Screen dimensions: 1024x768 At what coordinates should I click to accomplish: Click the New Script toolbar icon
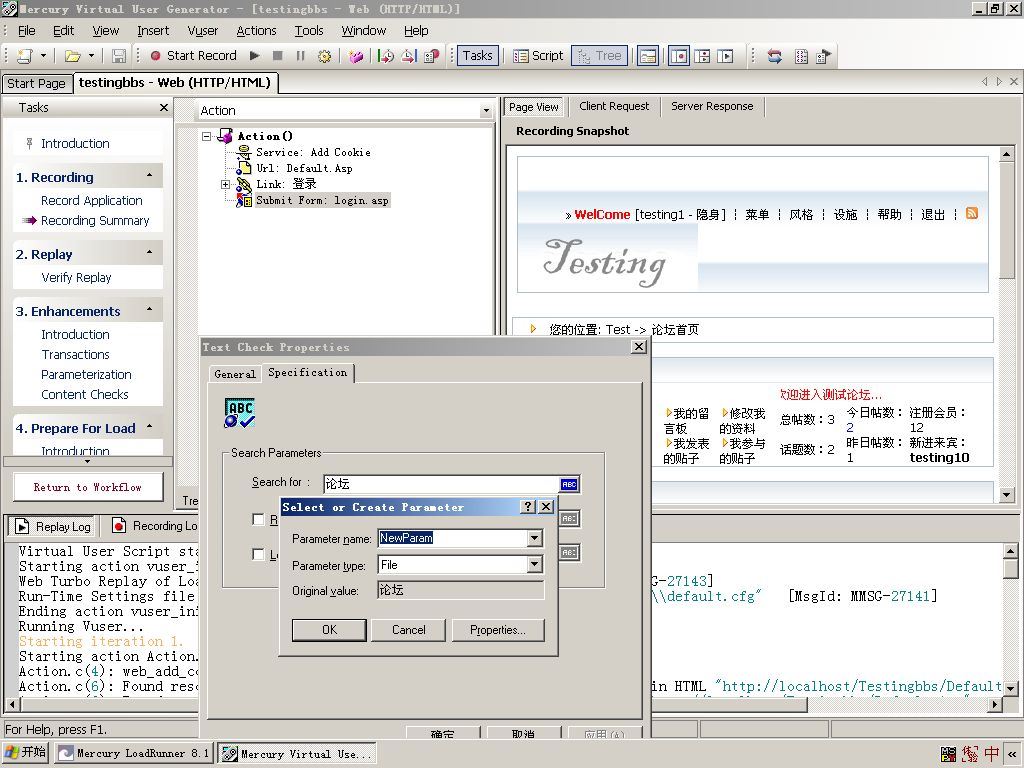25,56
